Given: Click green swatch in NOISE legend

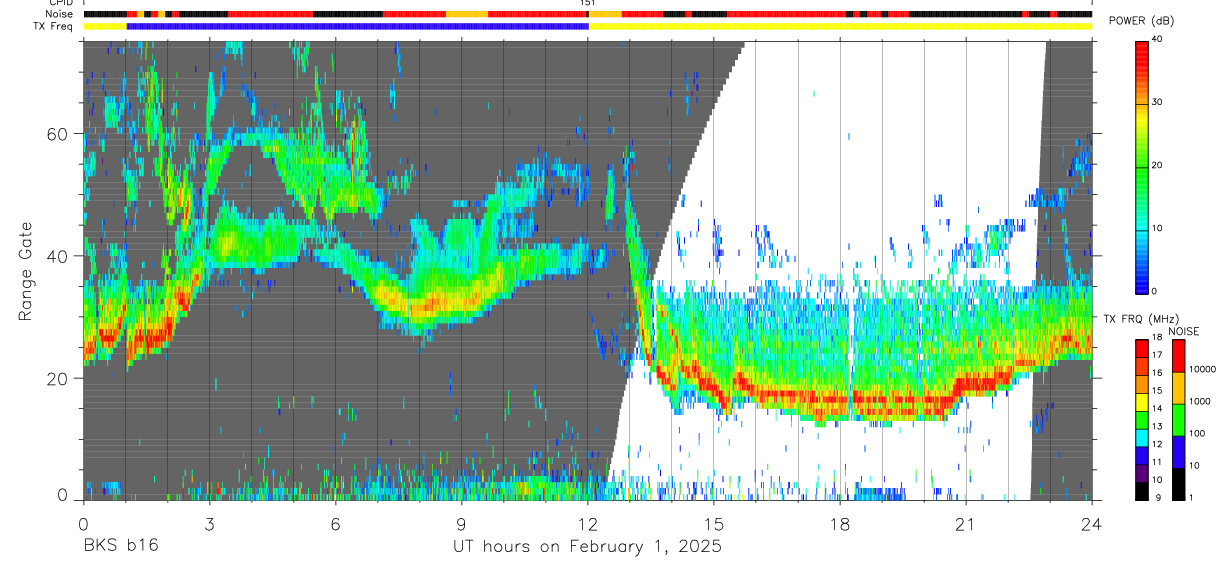Looking at the screenshot, I should (1178, 420).
